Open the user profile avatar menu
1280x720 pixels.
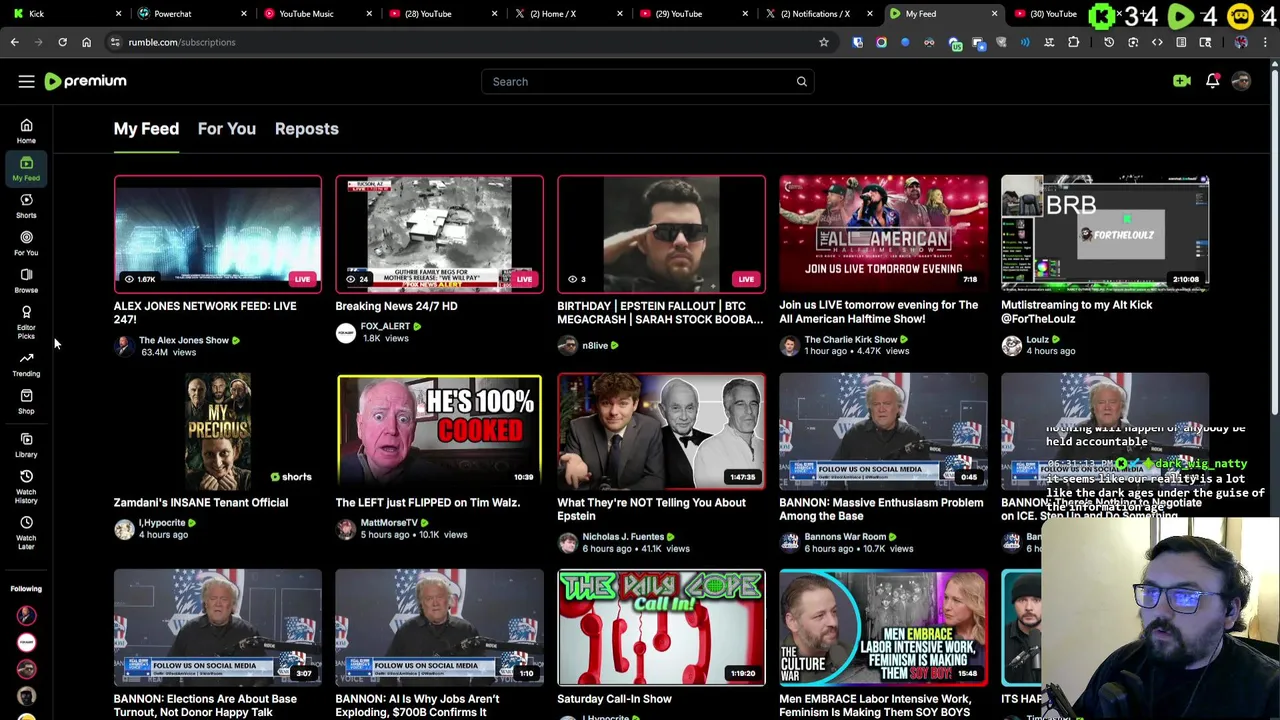tap(1241, 81)
